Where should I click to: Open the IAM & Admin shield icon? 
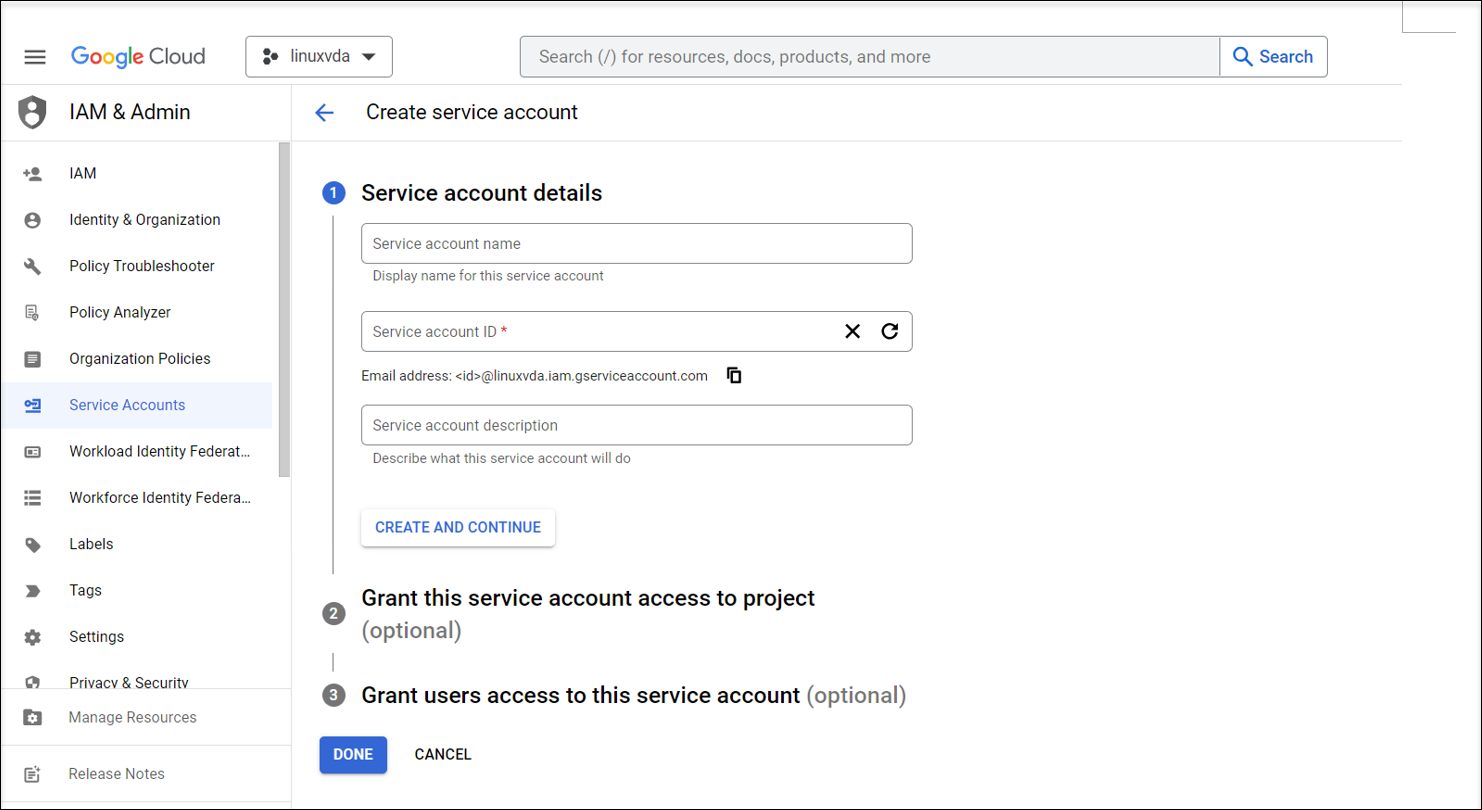(x=32, y=112)
